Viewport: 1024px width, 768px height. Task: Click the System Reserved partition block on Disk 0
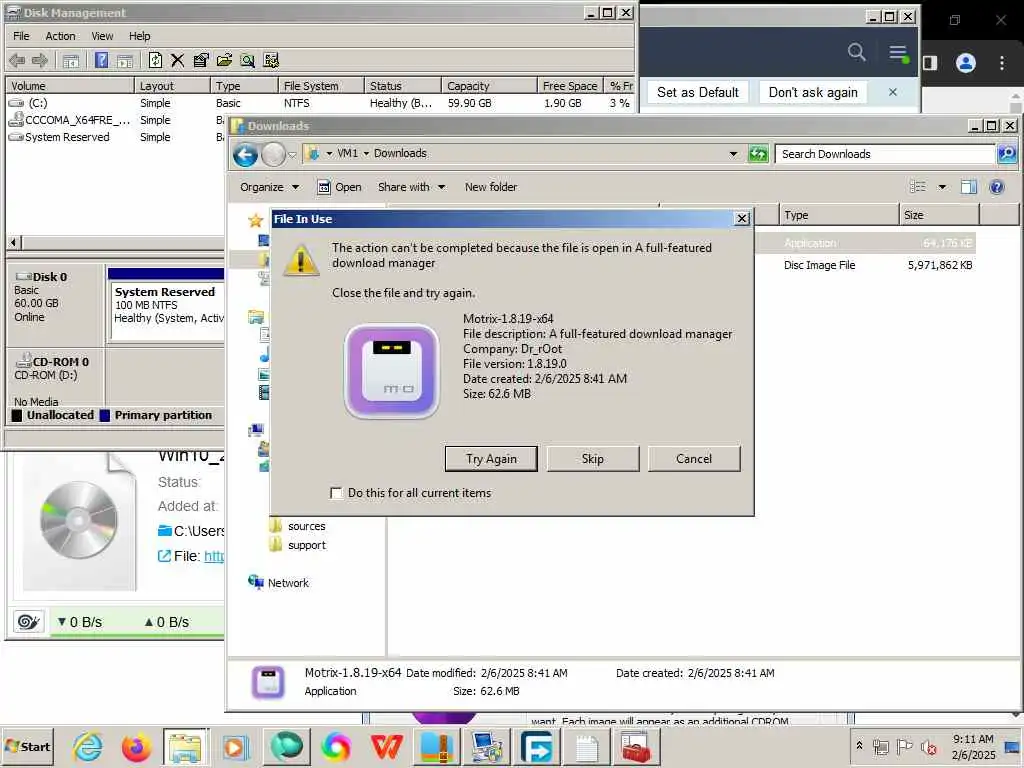tap(168, 307)
